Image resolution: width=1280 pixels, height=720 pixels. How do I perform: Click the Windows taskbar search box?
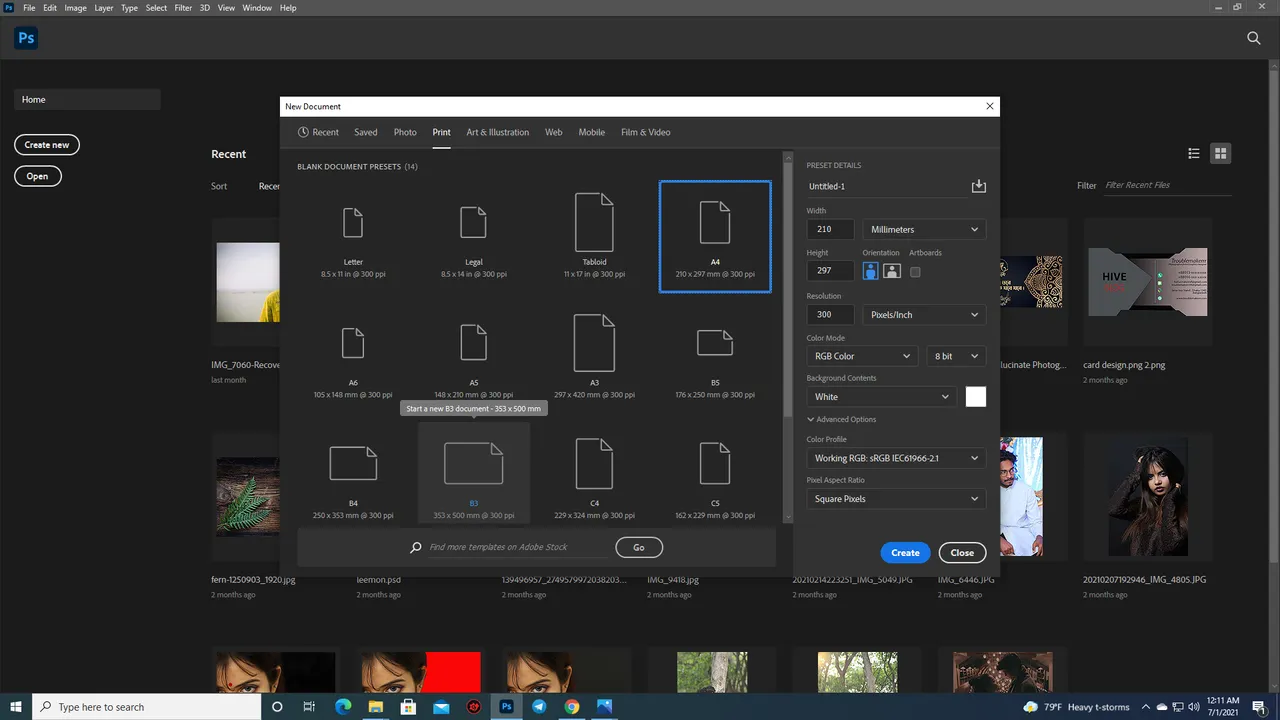pos(146,706)
